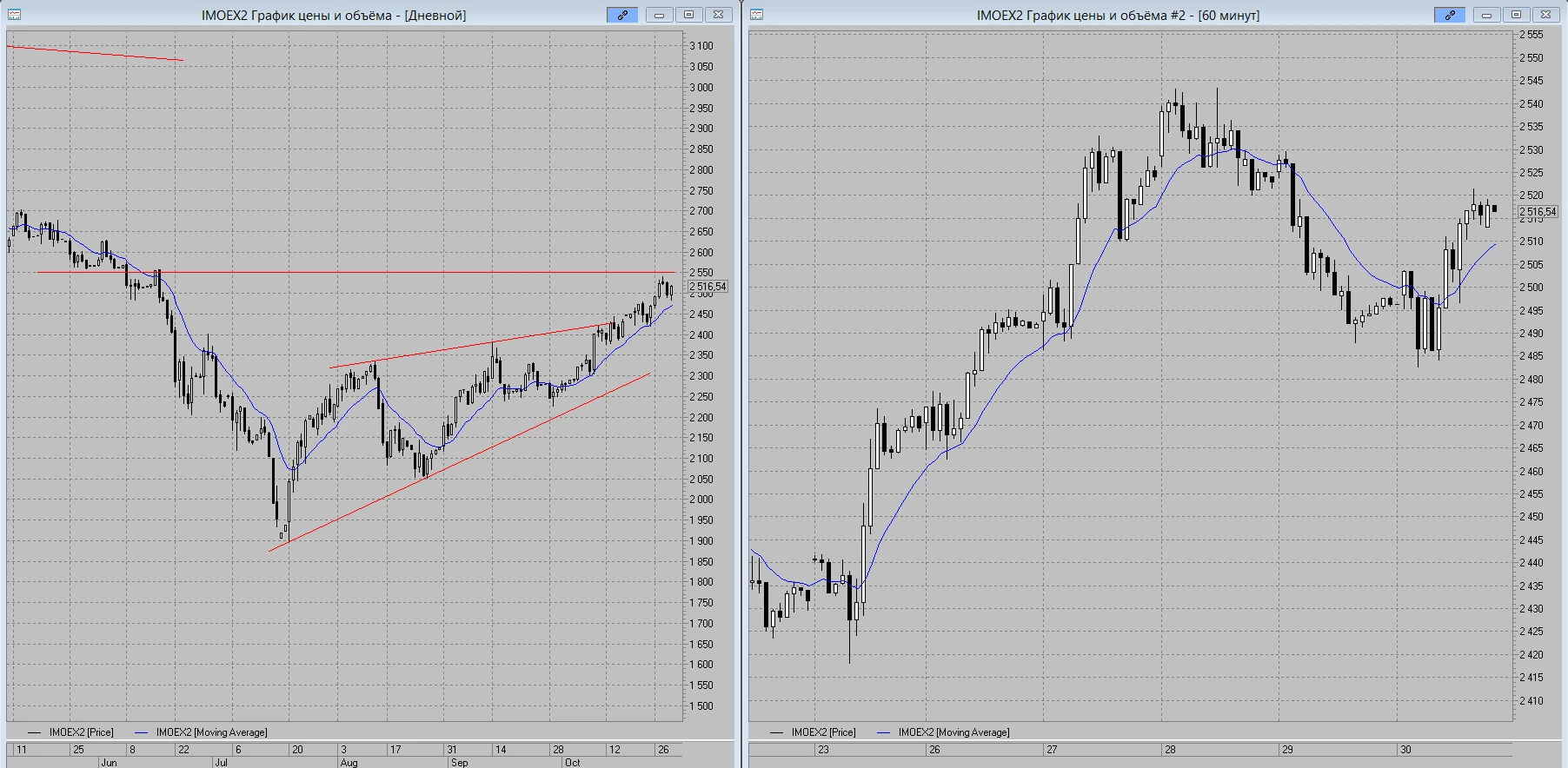The image size is (1568, 768).
Task: Click the 'Aug' month label on daily chart time axis
Action: click(349, 762)
